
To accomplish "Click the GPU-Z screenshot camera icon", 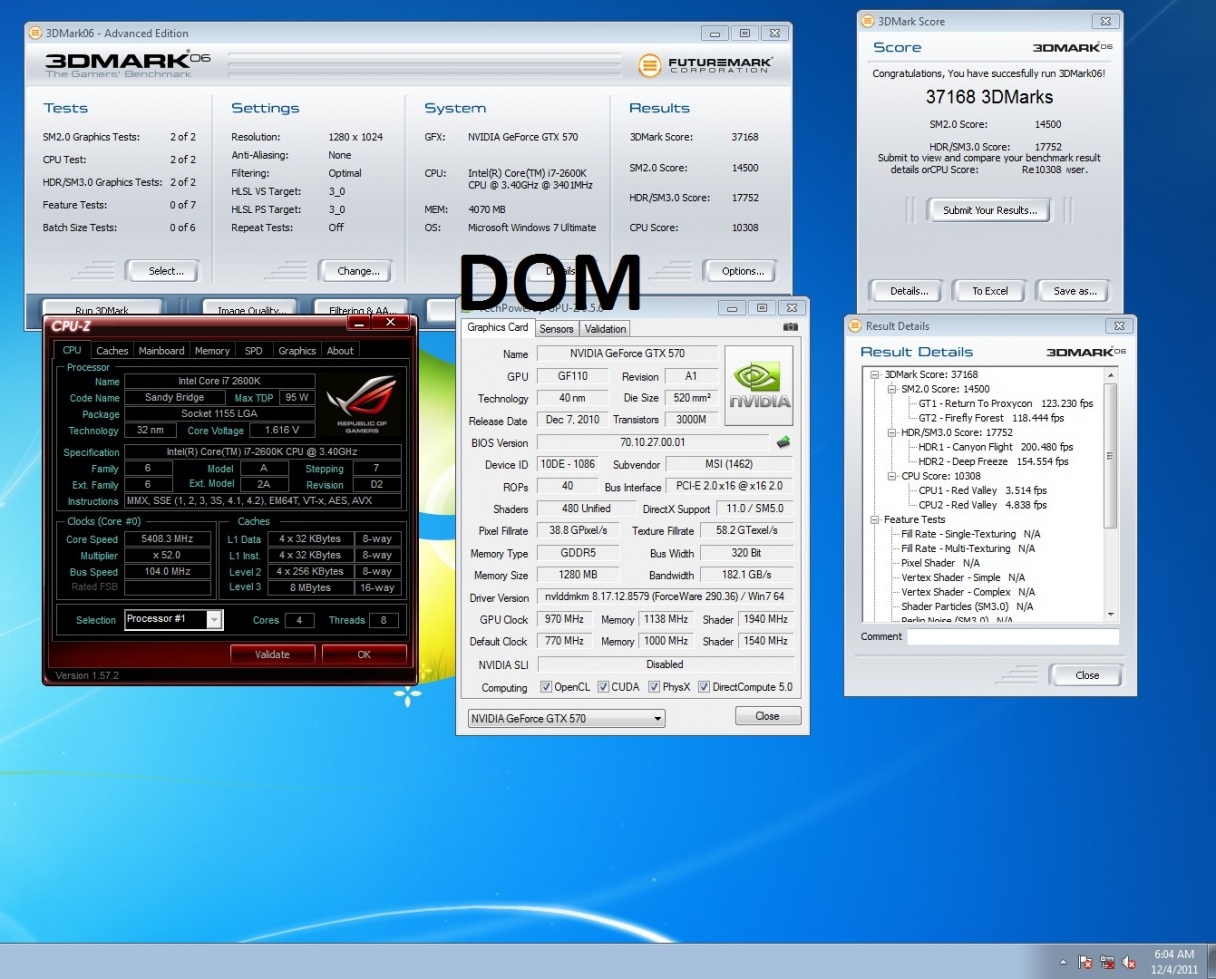I will tap(790, 327).
